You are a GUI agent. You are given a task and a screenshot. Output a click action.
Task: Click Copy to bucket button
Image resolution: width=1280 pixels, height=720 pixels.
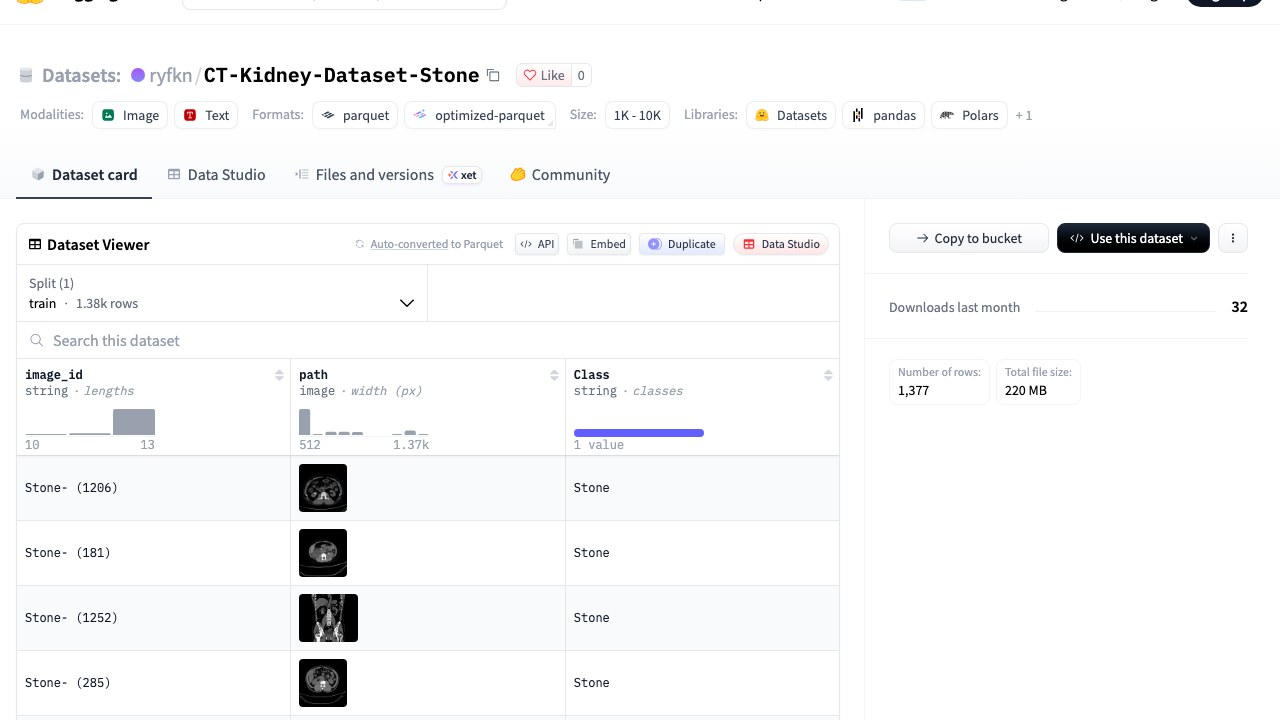[x=969, y=238]
